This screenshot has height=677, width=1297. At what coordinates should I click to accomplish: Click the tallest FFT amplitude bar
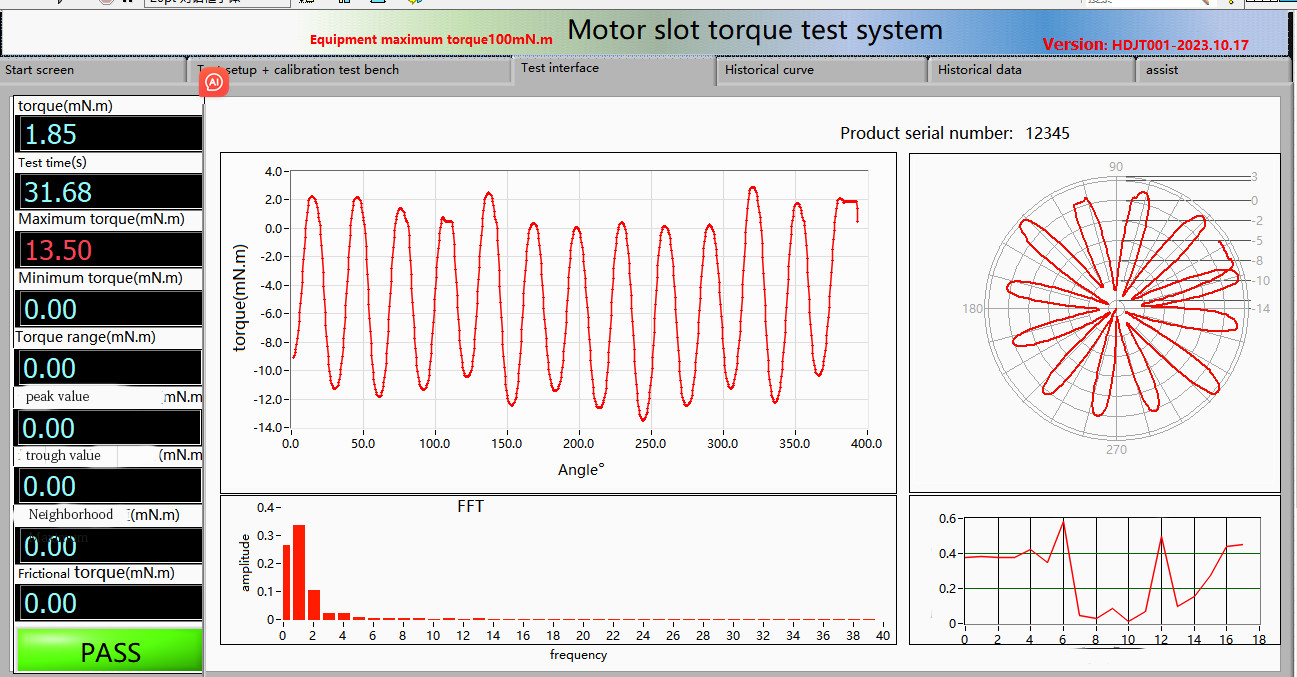point(298,572)
